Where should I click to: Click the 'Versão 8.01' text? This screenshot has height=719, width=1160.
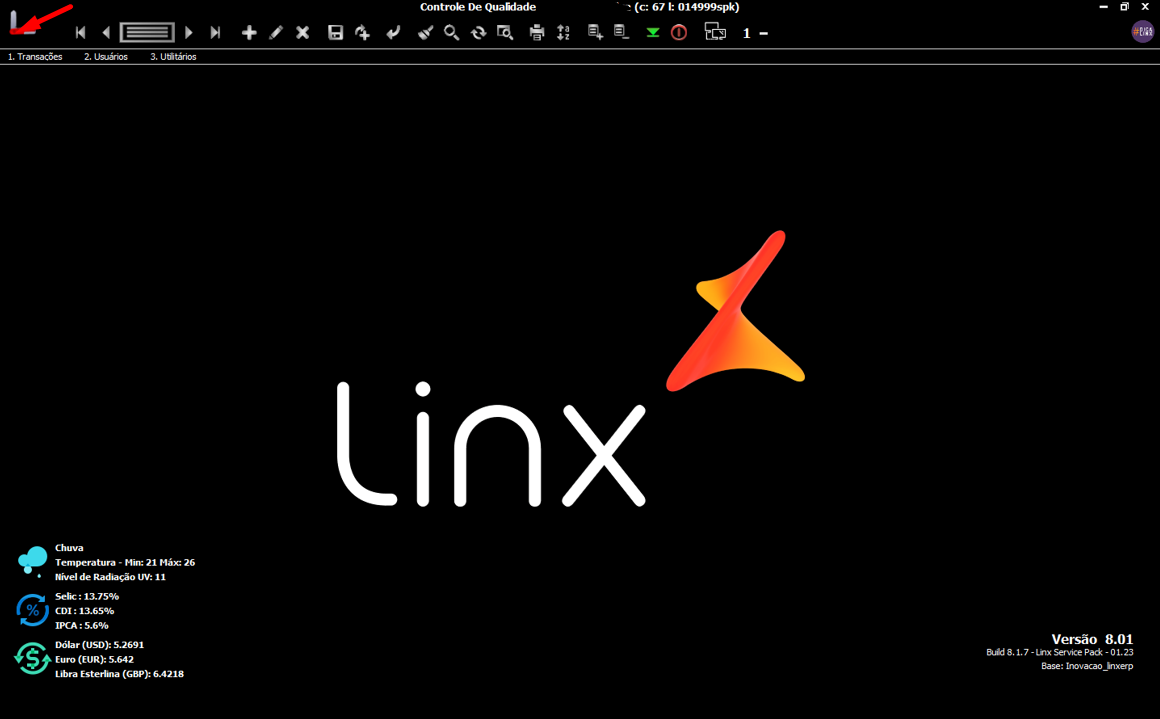(1092, 639)
